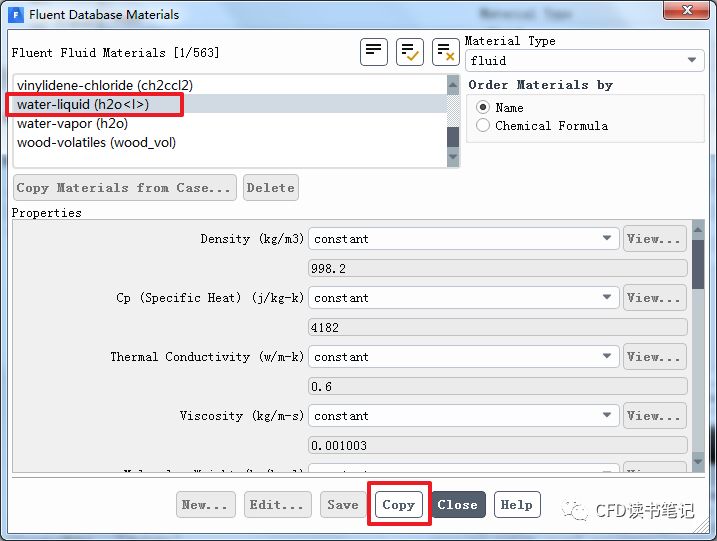Click the Delete button
Screen dimensions: 717x541
click(x=271, y=187)
